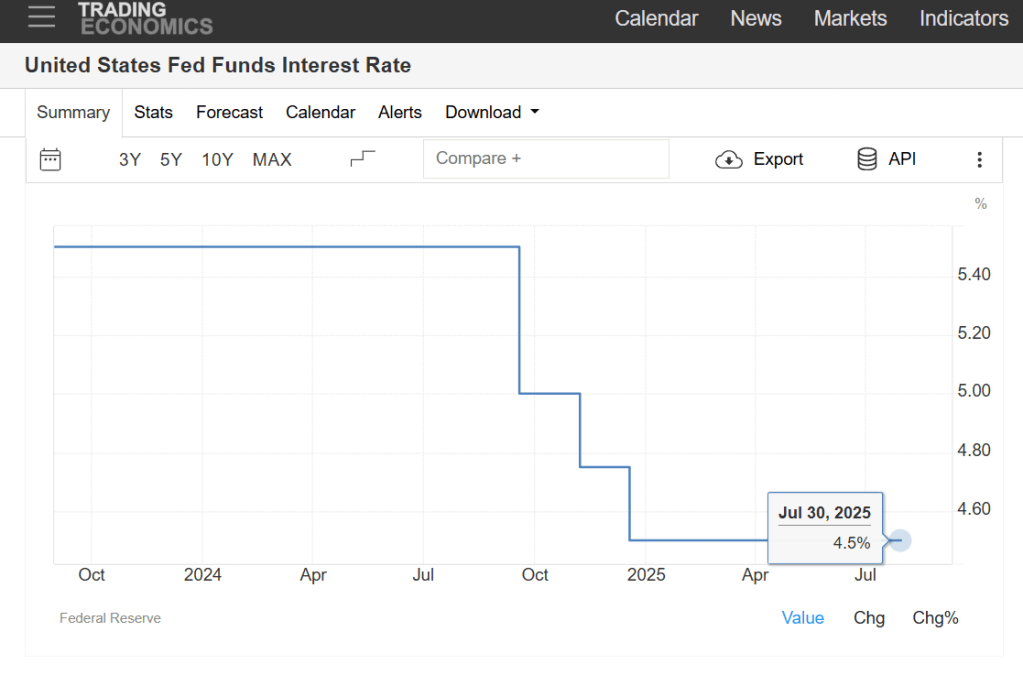Click the cloud download Export icon
This screenshot has height=686, width=1023.
coord(729,159)
